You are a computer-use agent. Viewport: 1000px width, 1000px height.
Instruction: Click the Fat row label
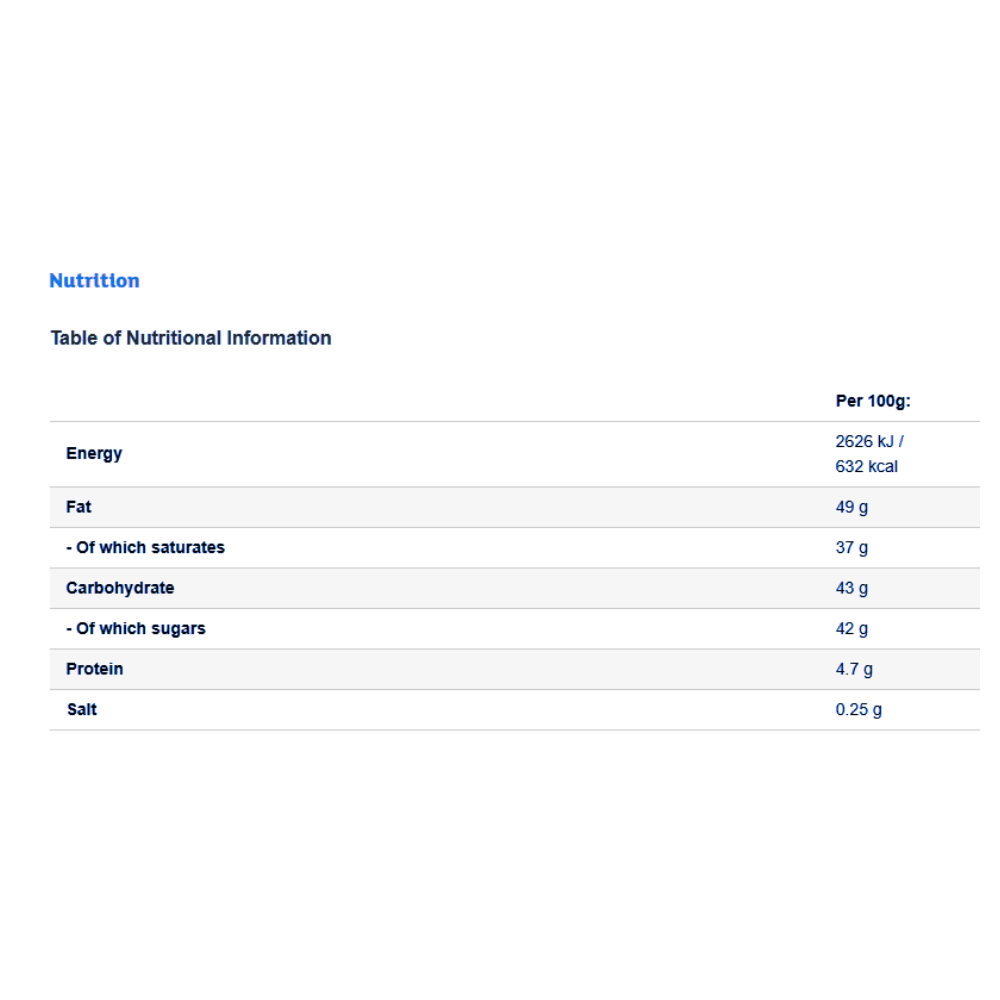[x=78, y=507]
